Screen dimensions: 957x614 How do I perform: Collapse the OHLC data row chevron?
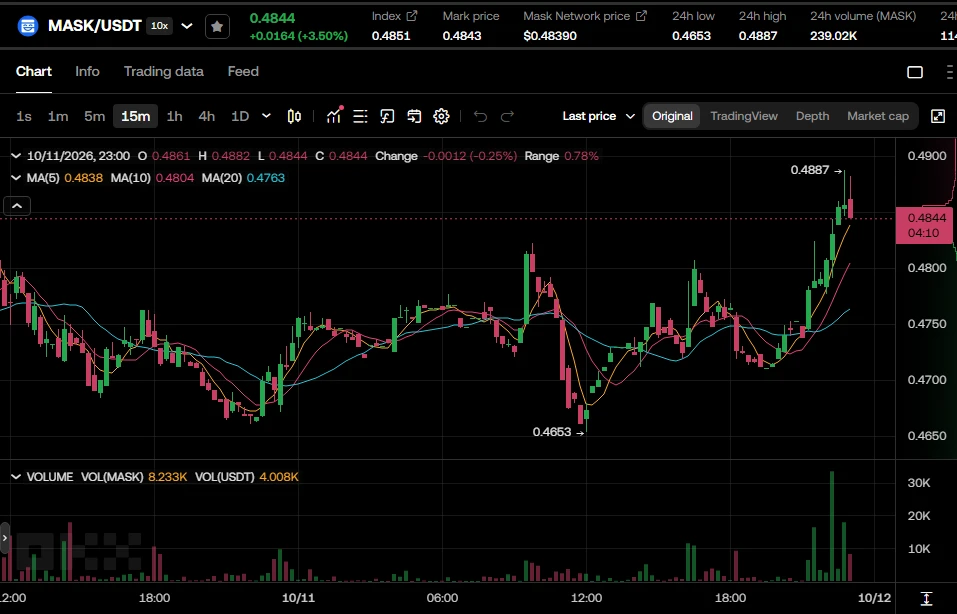(x=16, y=156)
